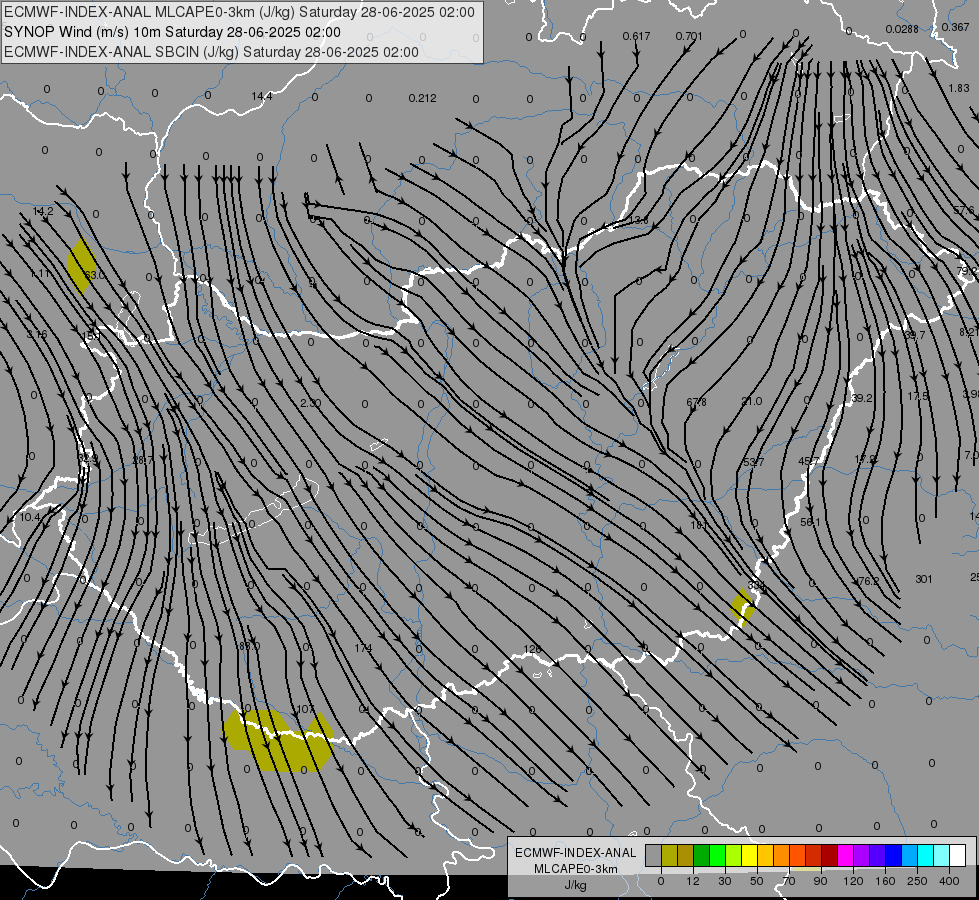Click the map value '0.0288'
The height and width of the screenshot is (900, 979).
pos(902,29)
